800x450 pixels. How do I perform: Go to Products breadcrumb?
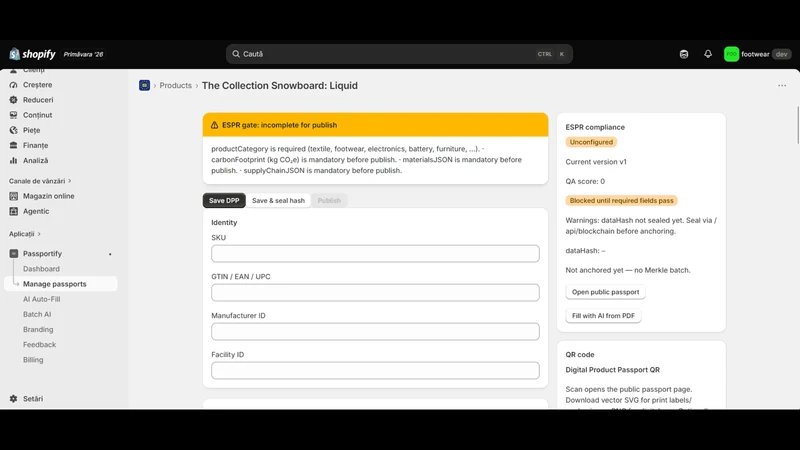pyautogui.click(x=176, y=85)
